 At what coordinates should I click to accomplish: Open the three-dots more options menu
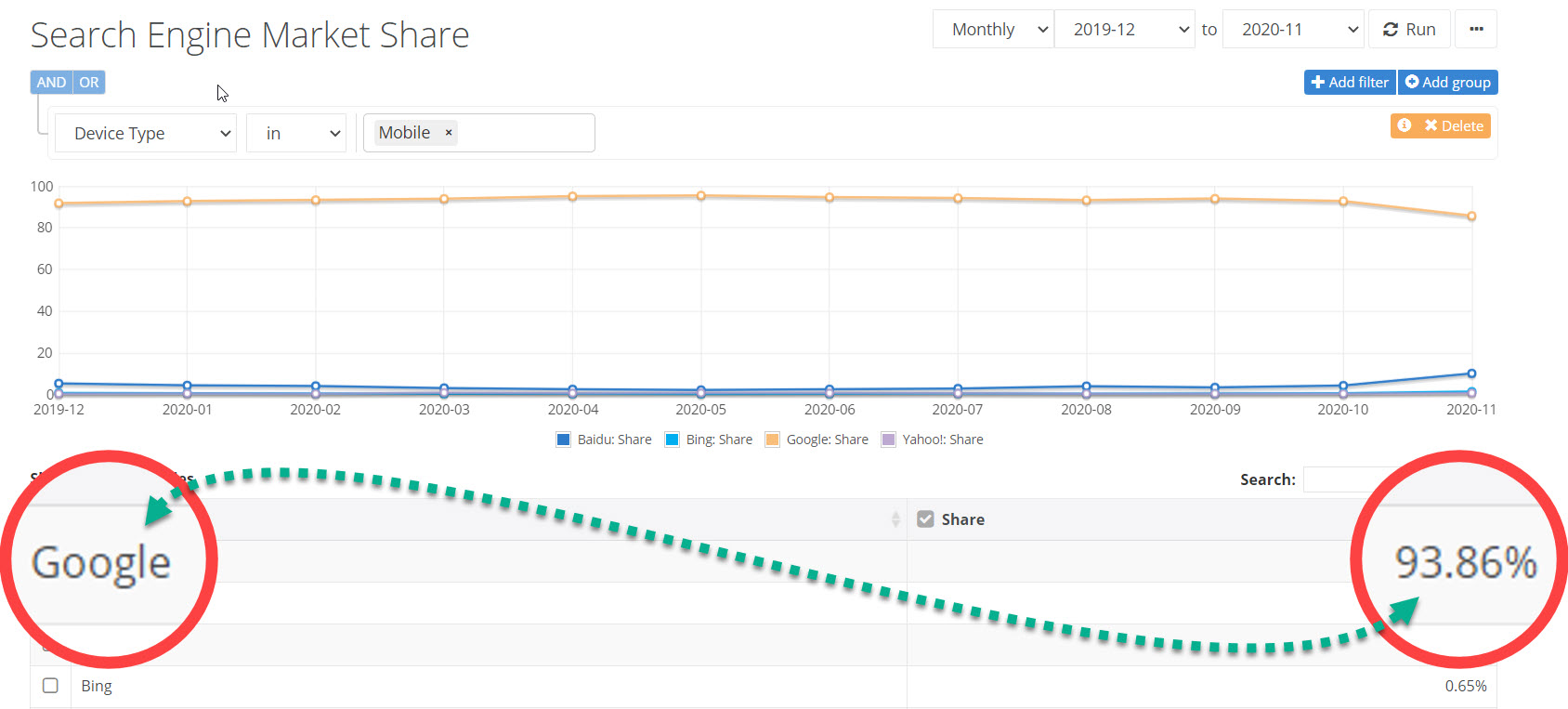coord(1476,30)
